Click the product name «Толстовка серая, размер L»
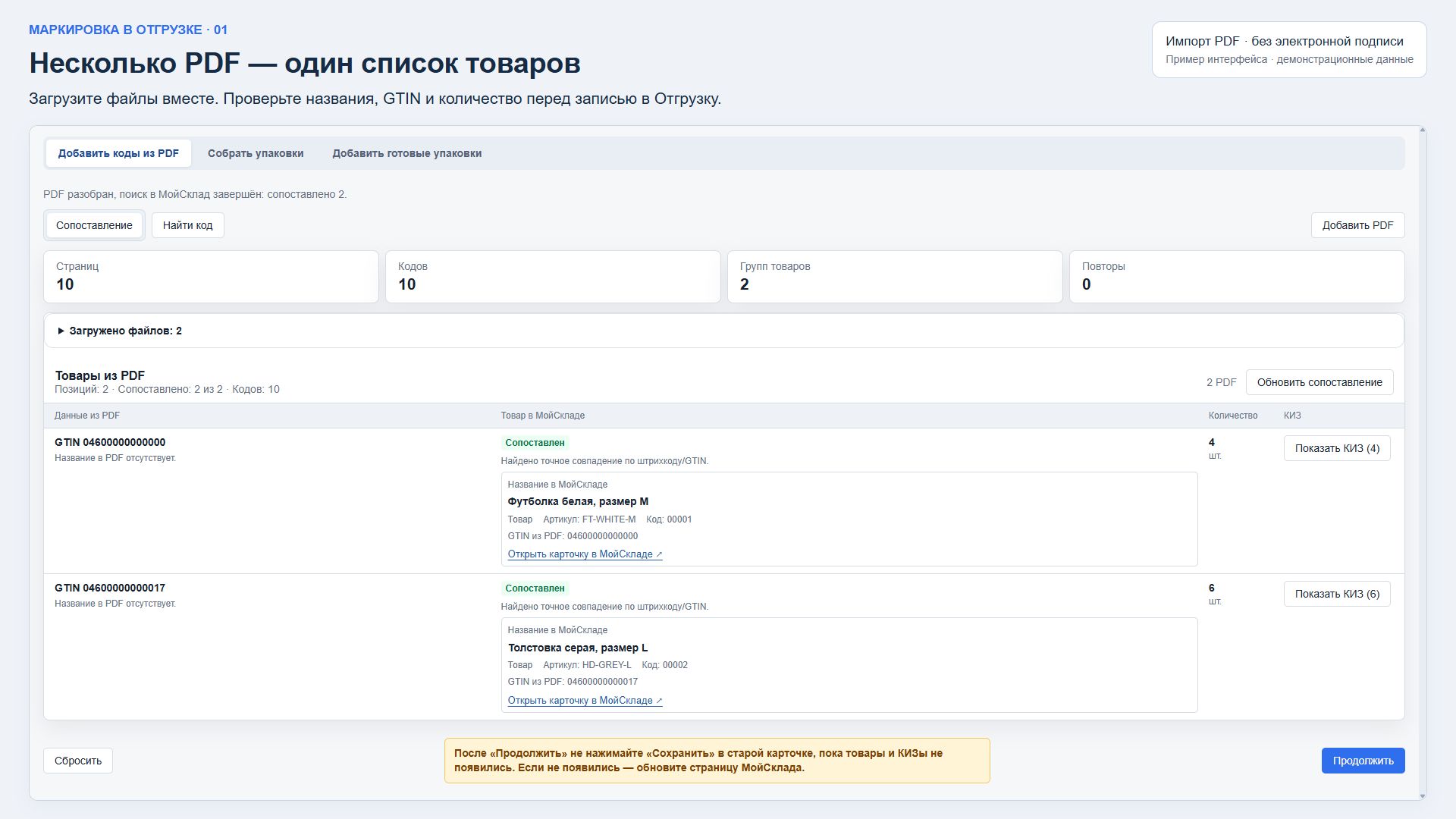 point(578,648)
